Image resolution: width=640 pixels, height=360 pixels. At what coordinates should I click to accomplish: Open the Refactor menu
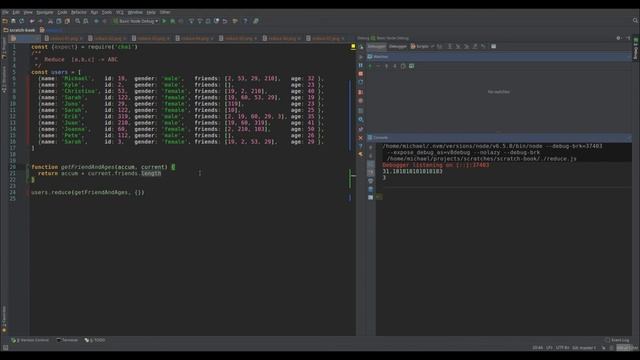[79, 12]
